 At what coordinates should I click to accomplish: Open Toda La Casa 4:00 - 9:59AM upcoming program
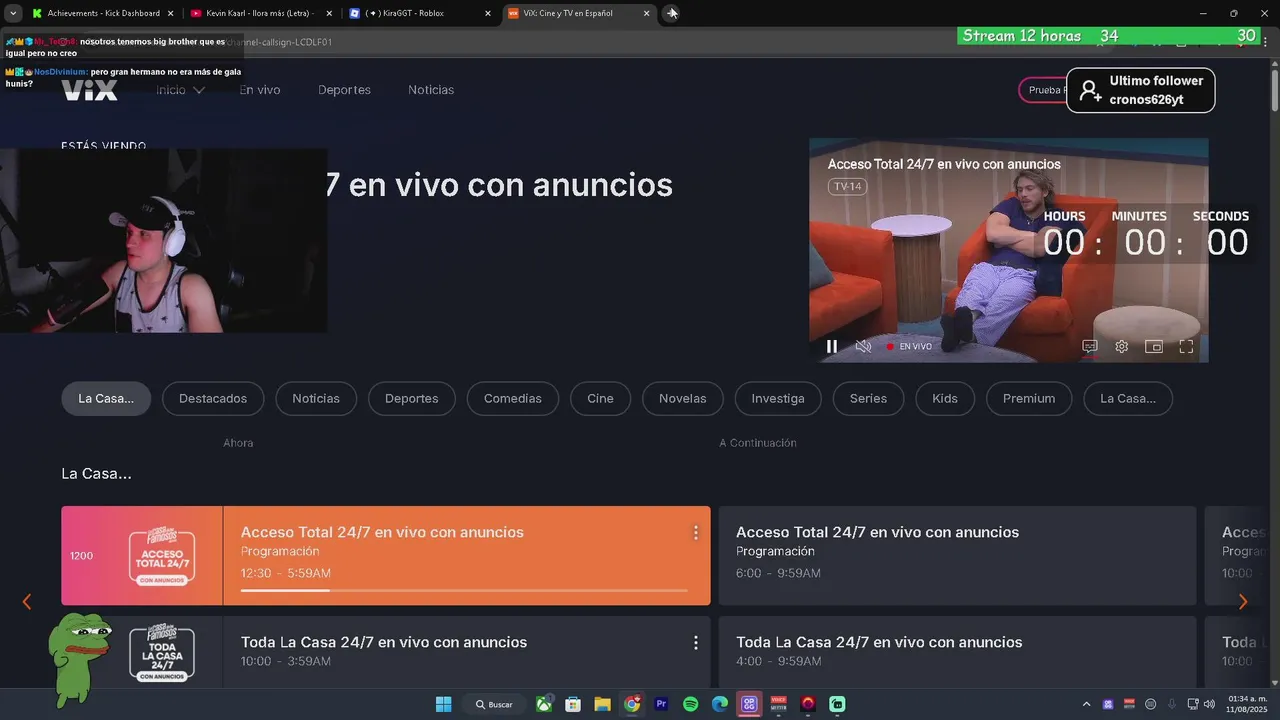(957, 652)
